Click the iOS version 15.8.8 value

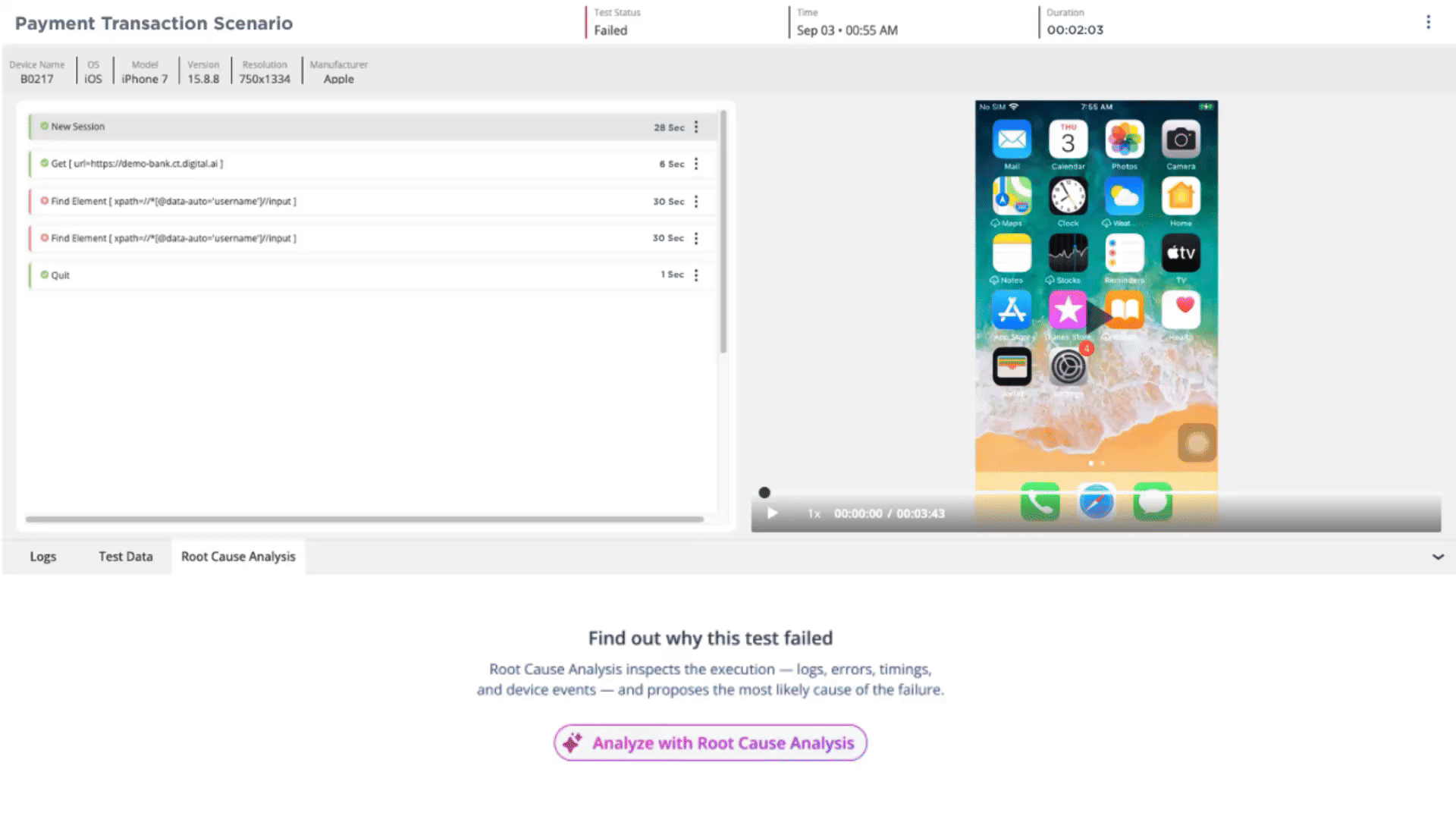(203, 79)
